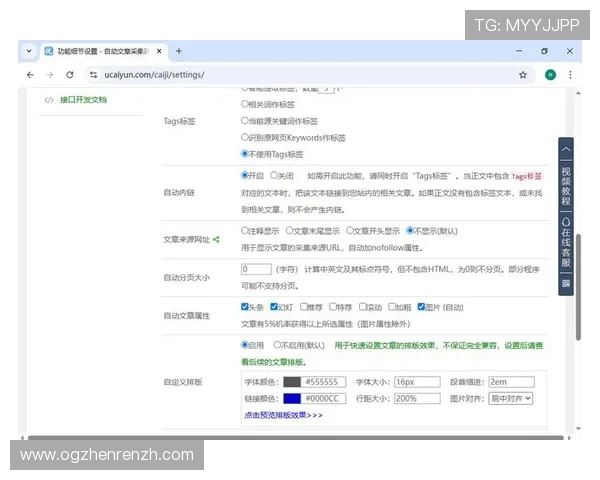Click the vertical scrollbar down arrow
The image size is (600, 480).
coord(578,428)
